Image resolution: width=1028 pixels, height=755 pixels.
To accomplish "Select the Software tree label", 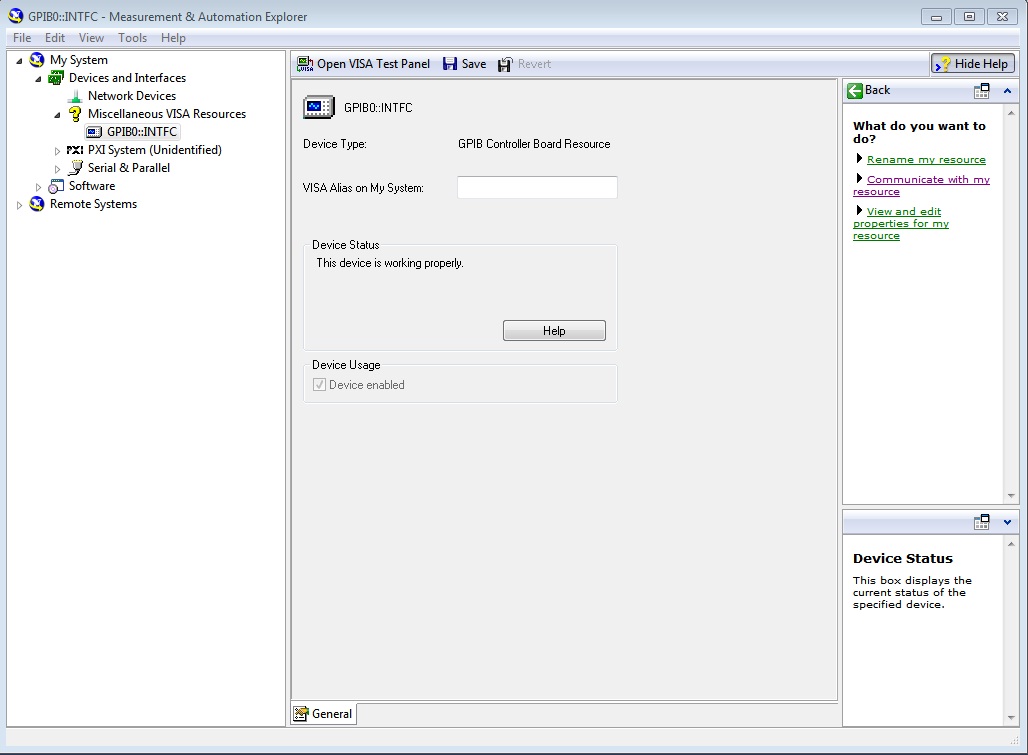I will point(92,185).
